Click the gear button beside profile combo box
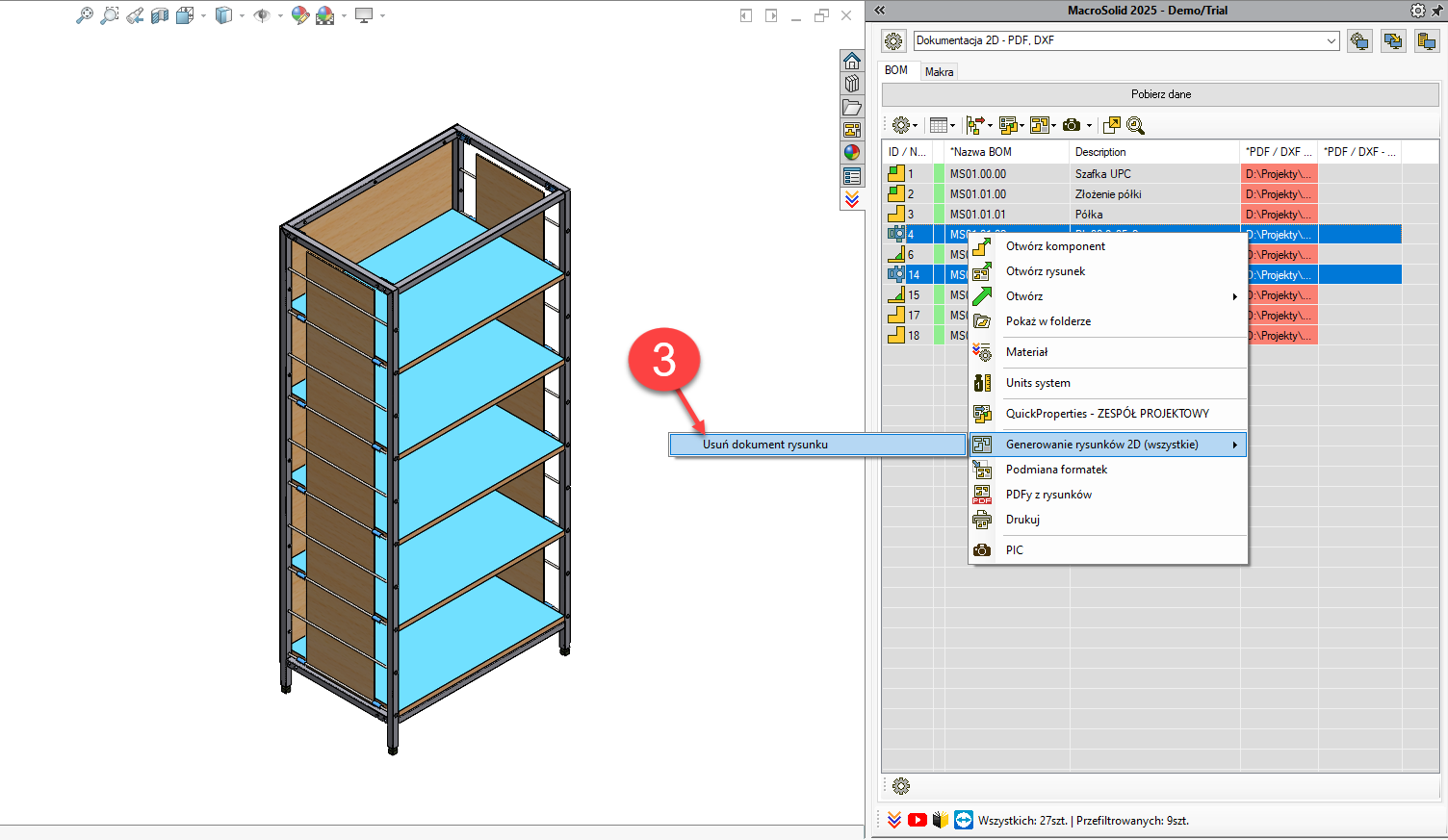Screen dimensions: 1448x840 893,41
